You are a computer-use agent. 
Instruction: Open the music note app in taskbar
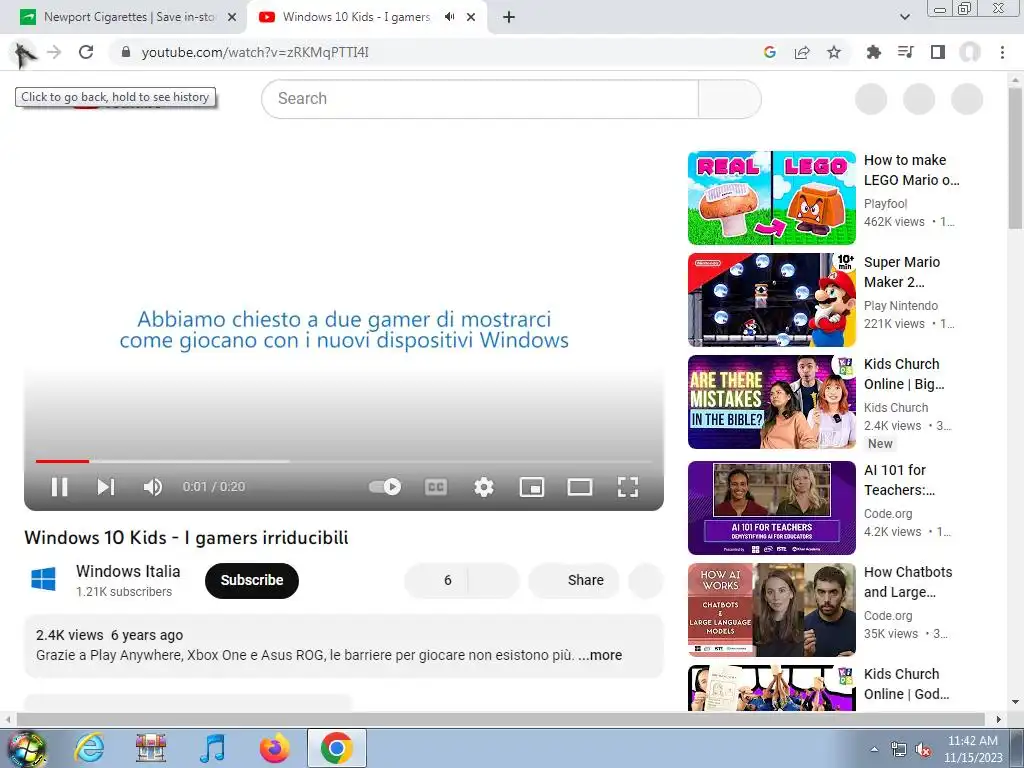[x=212, y=748]
